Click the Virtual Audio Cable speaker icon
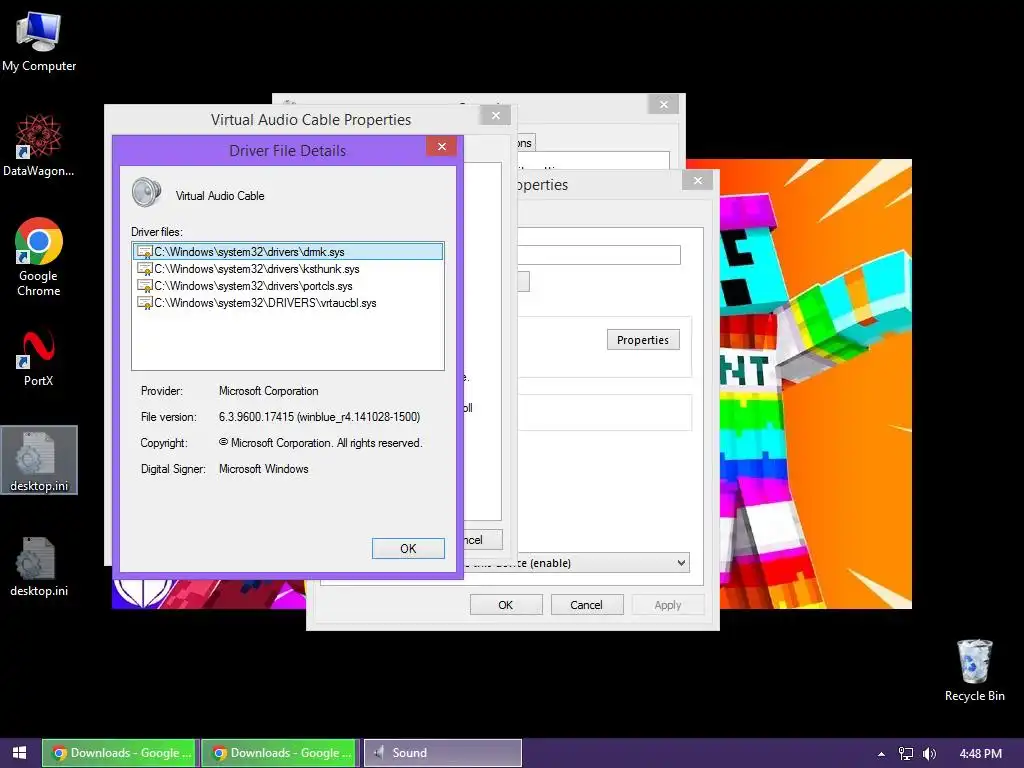 (x=146, y=193)
